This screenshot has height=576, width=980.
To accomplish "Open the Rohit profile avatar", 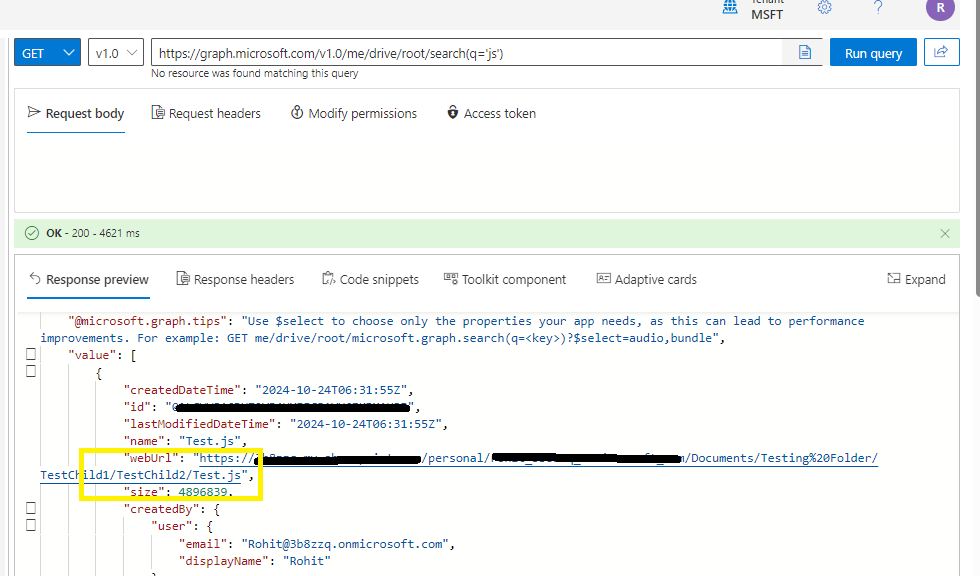I will [x=940, y=9].
